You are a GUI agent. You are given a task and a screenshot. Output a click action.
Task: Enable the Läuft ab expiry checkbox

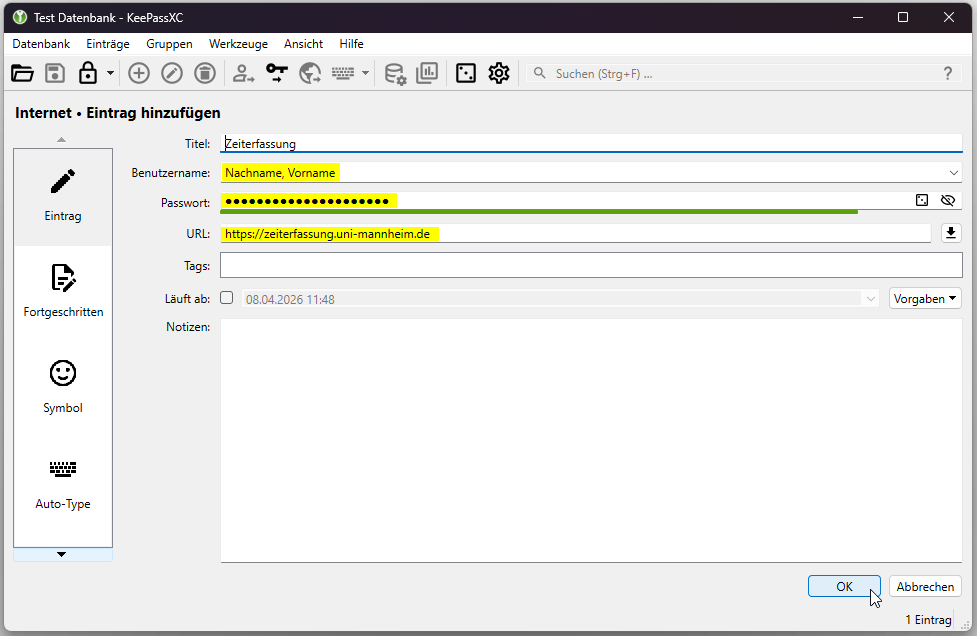[x=227, y=298]
